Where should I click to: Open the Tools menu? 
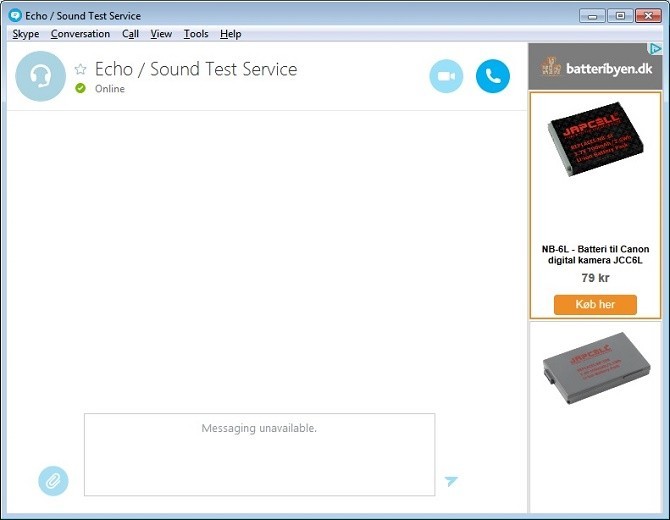tap(196, 34)
